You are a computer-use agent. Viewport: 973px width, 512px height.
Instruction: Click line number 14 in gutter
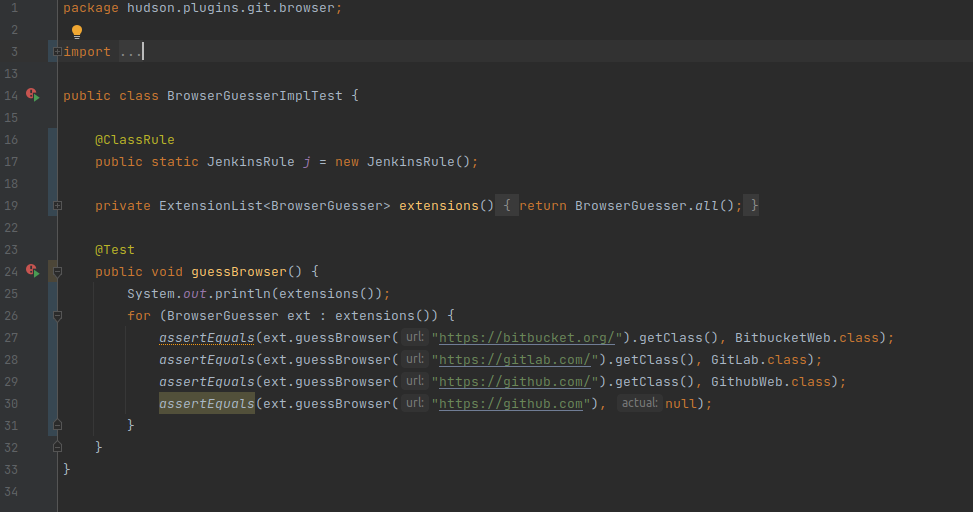pyautogui.click(x=11, y=96)
